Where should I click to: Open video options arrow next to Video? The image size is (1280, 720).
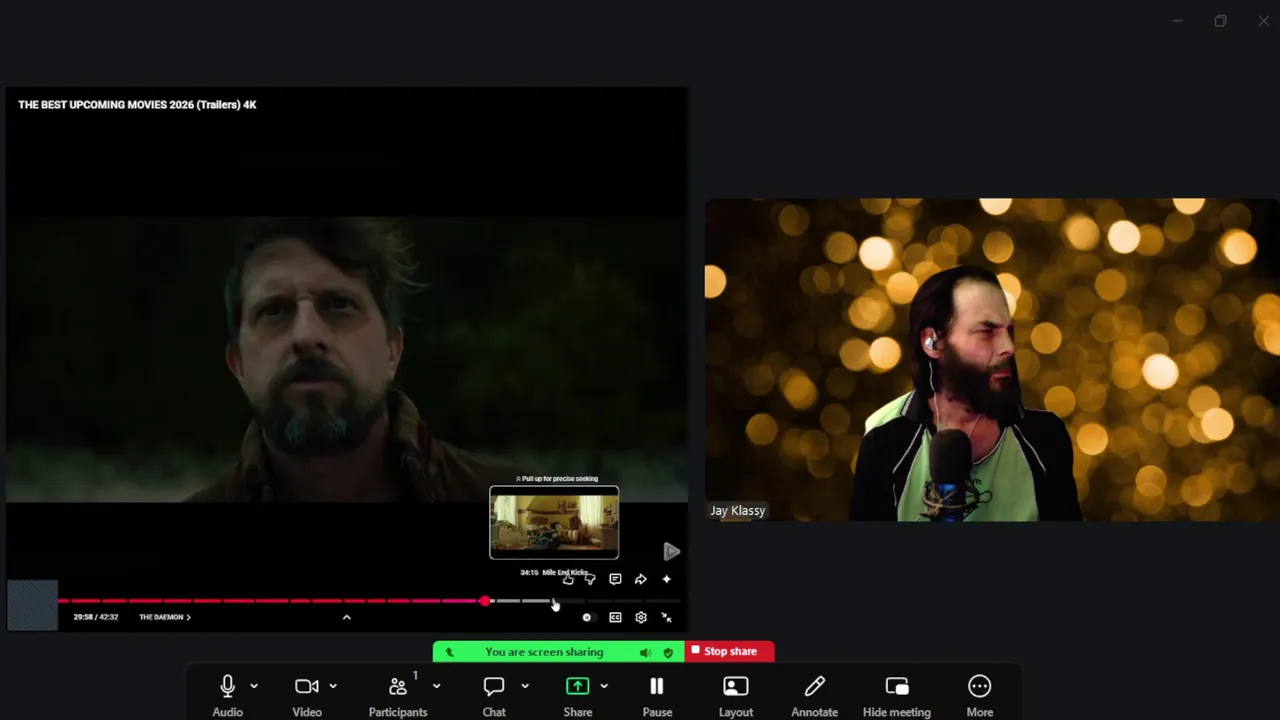point(333,686)
